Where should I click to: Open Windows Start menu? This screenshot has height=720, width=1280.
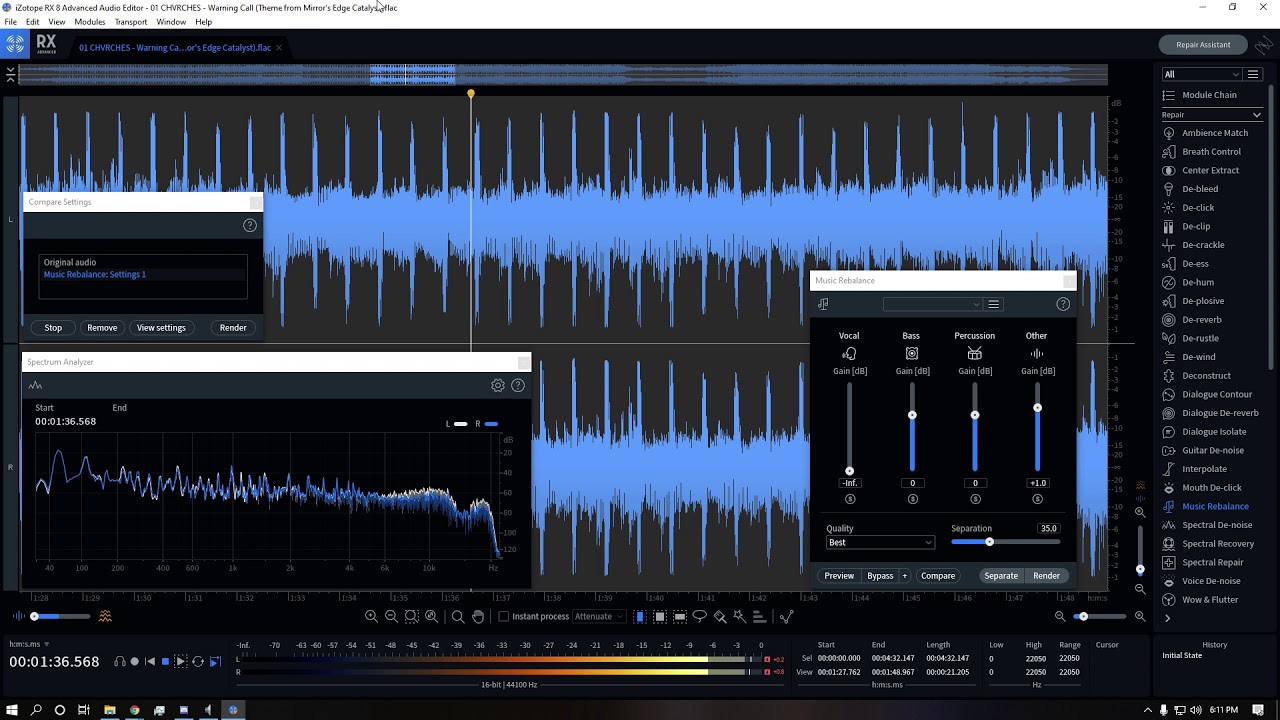coord(12,710)
